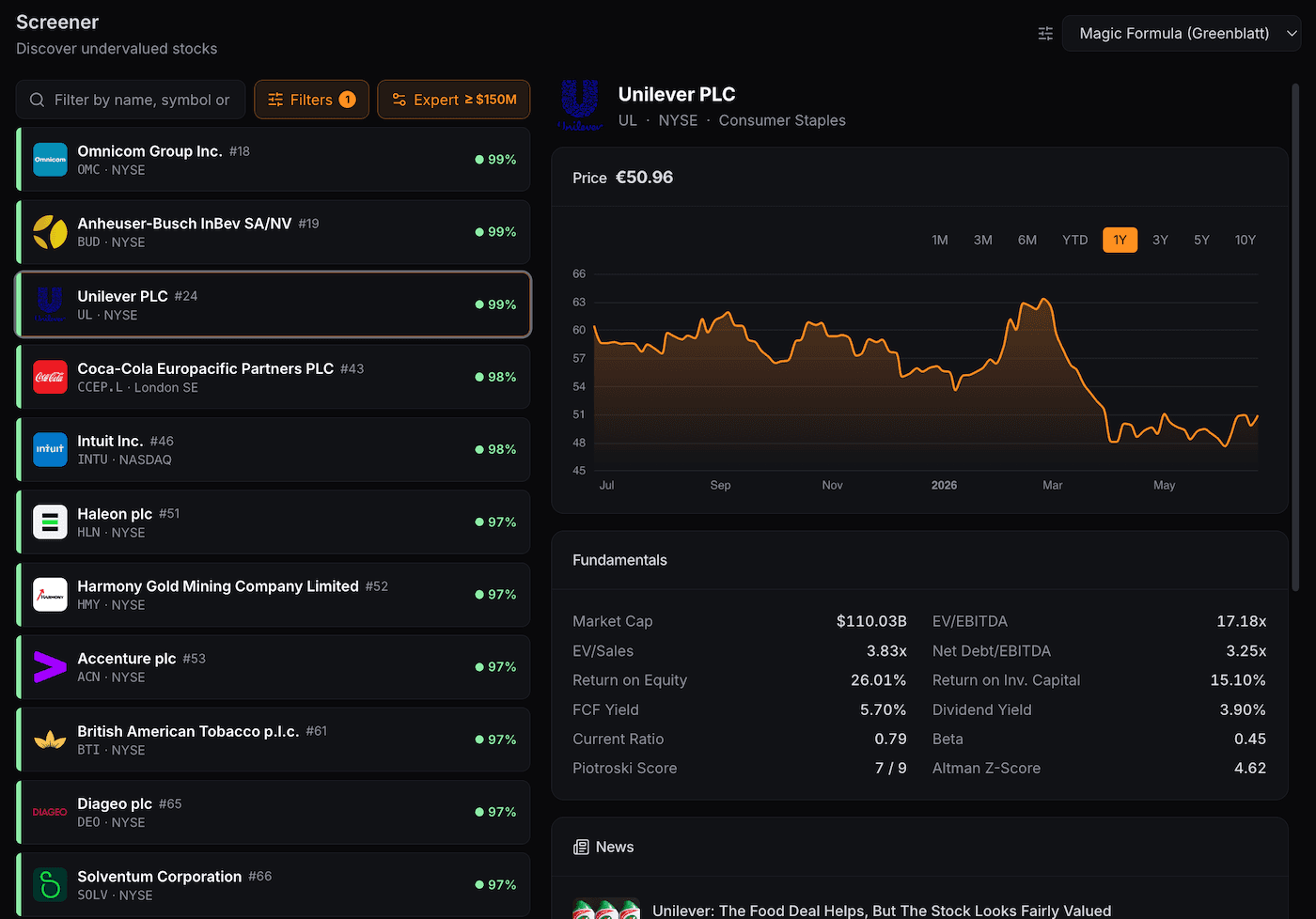
Task: Click the Anheuser-Busch InBev logo icon
Action: 50,232
